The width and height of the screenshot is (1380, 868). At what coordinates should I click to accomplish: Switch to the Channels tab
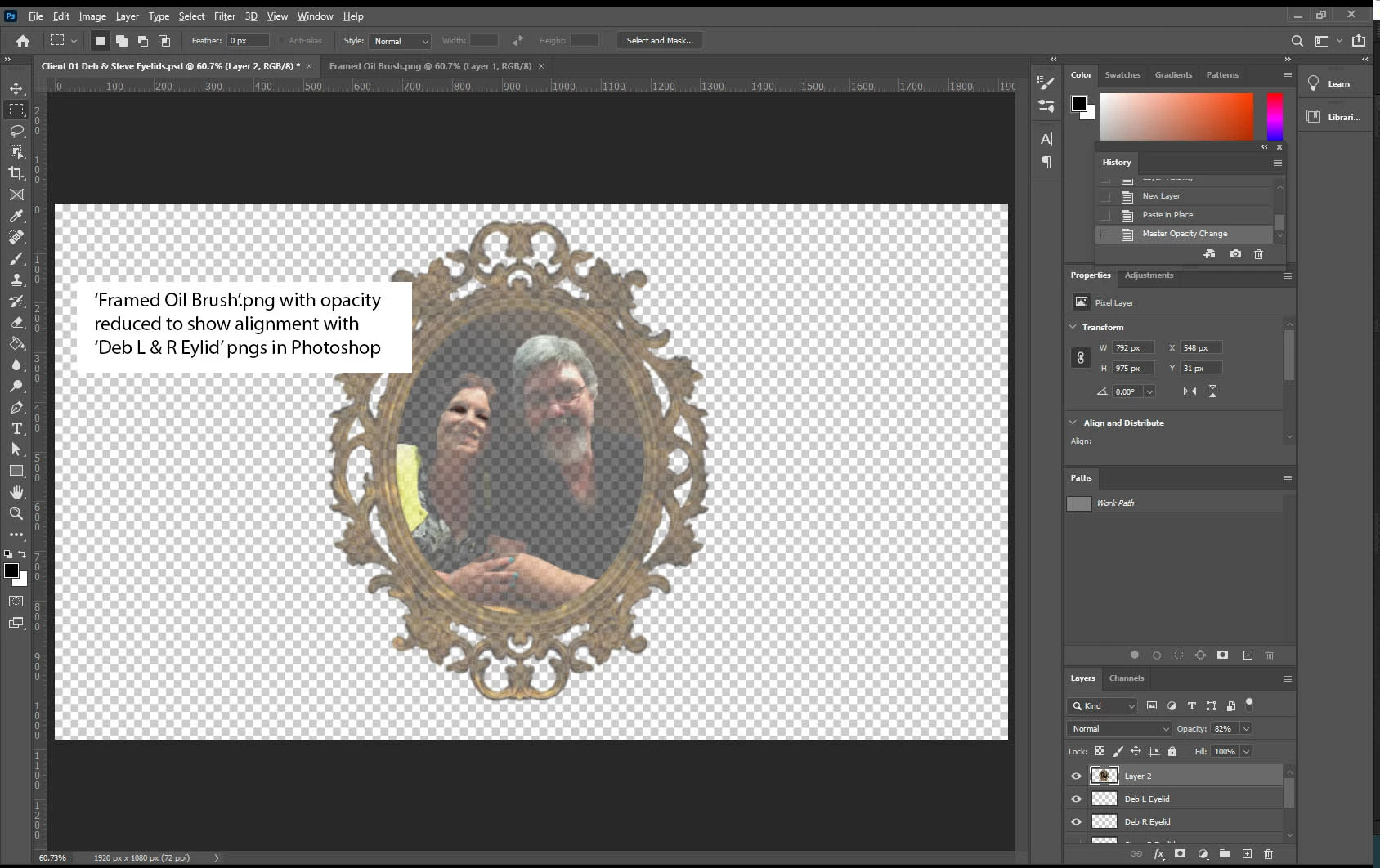pyautogui.click(x=1127, y=678)
